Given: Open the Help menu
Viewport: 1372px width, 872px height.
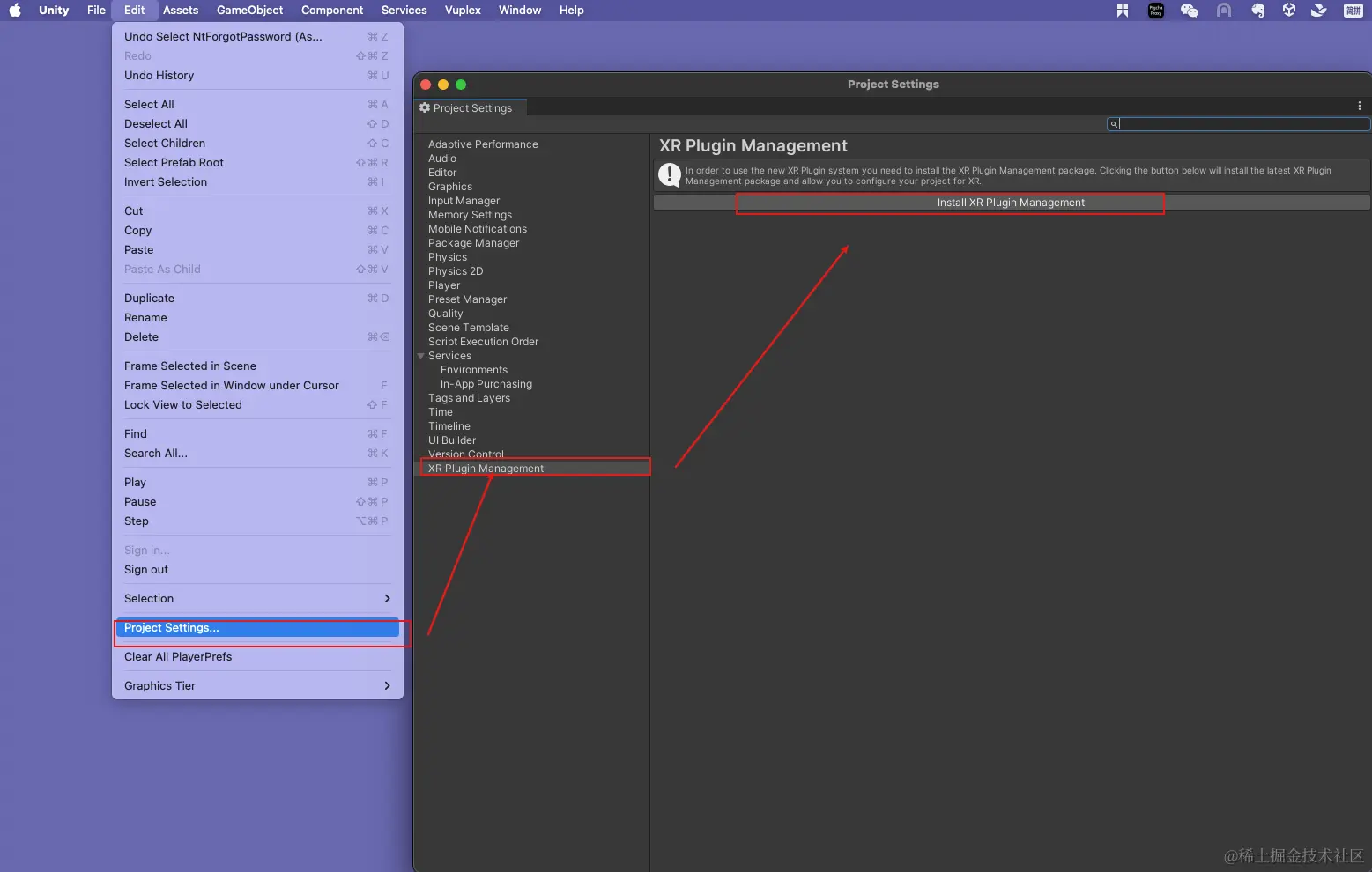Looking at the screenshot, I should pos(572,11).
